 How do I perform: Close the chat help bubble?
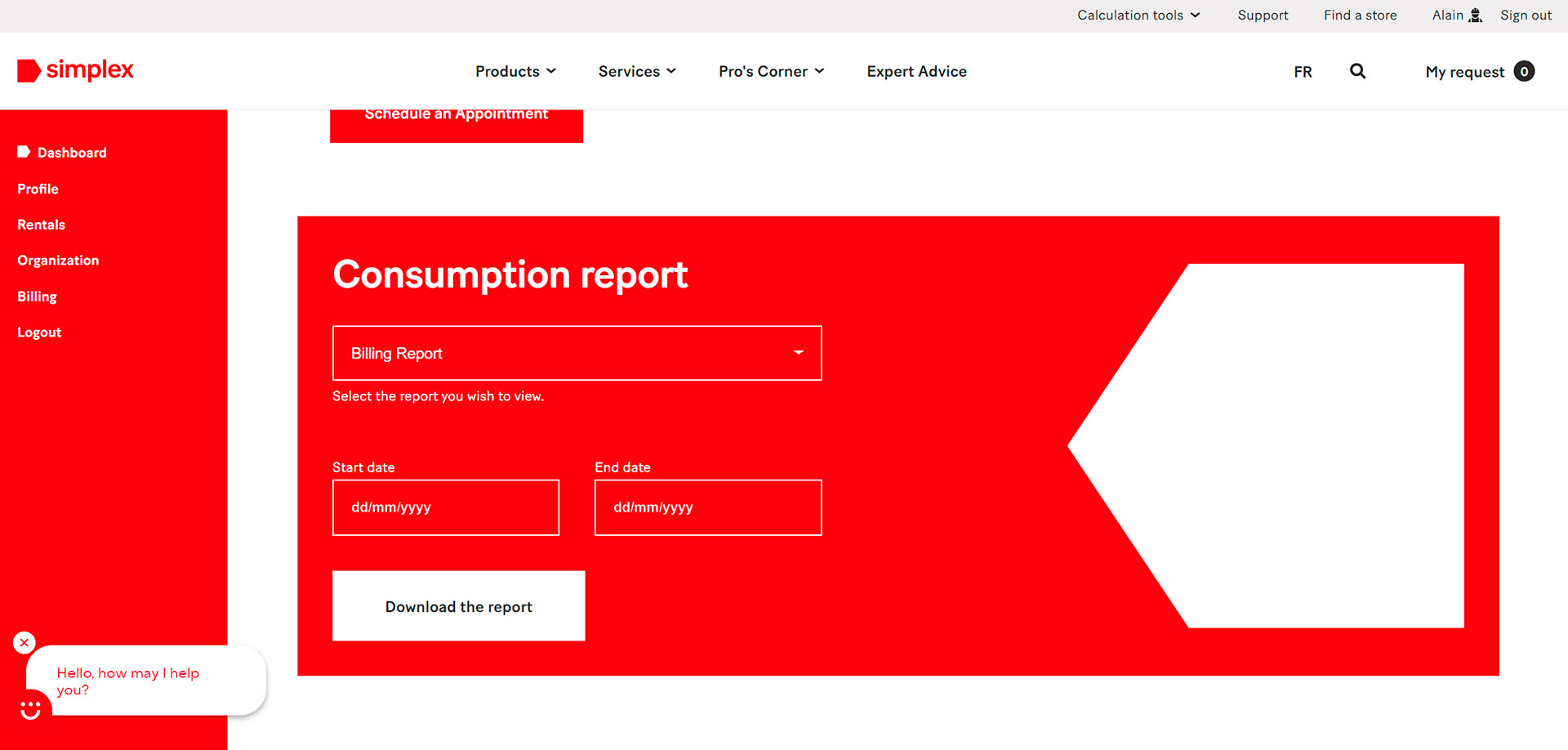(x=24, y=643)
